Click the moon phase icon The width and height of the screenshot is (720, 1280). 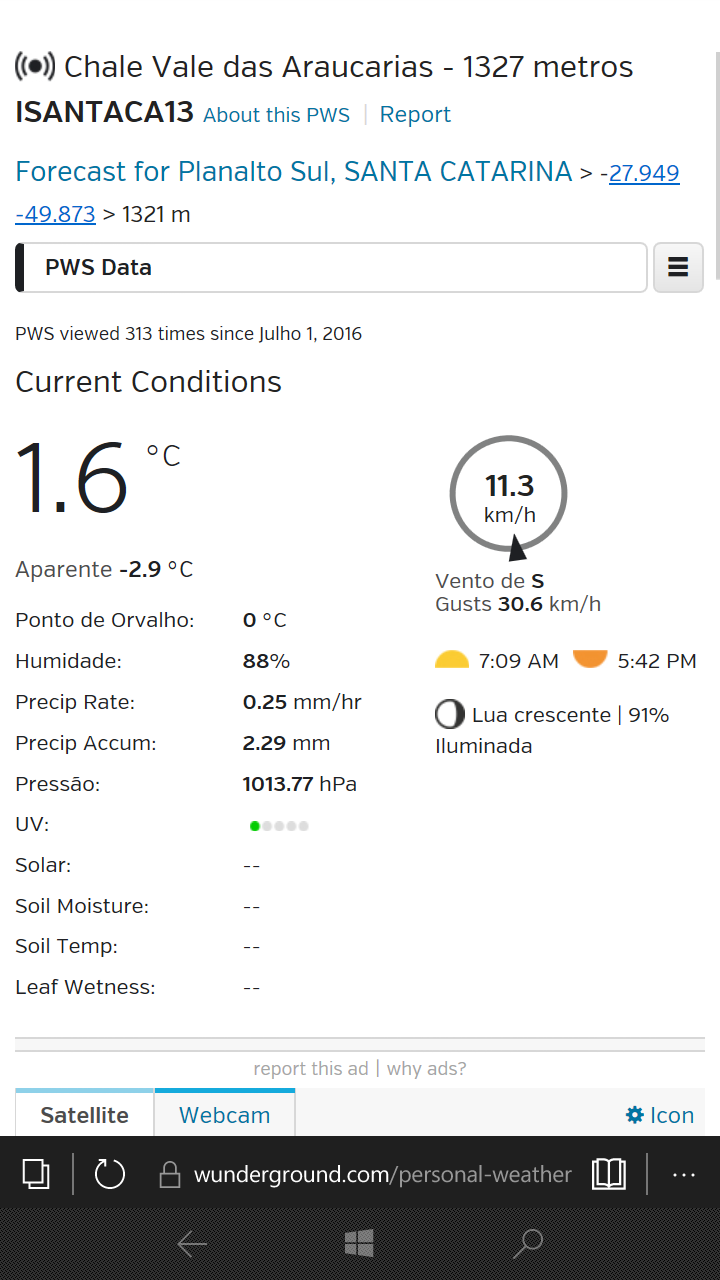coord(449,715)
